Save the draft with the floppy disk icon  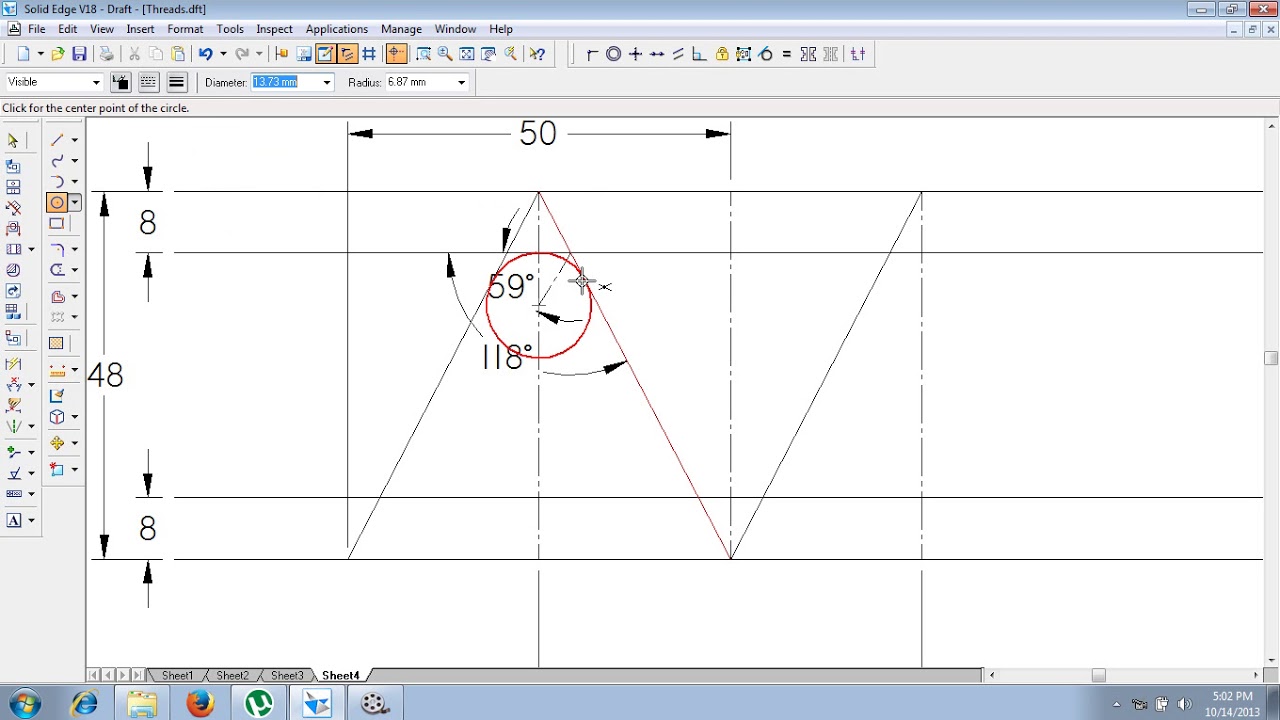point(79,54)
